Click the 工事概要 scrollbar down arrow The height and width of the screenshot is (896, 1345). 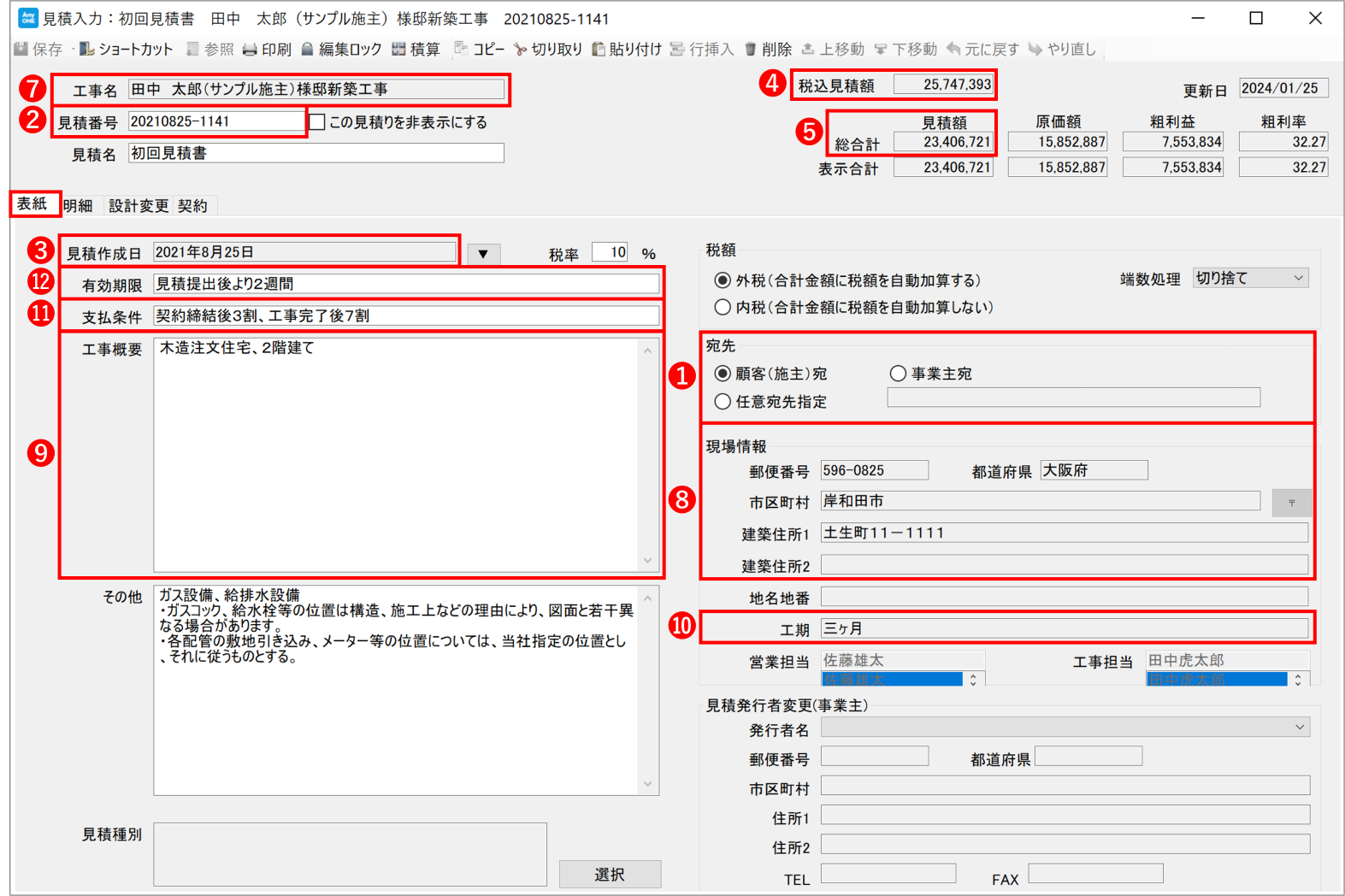coord(647,561)
